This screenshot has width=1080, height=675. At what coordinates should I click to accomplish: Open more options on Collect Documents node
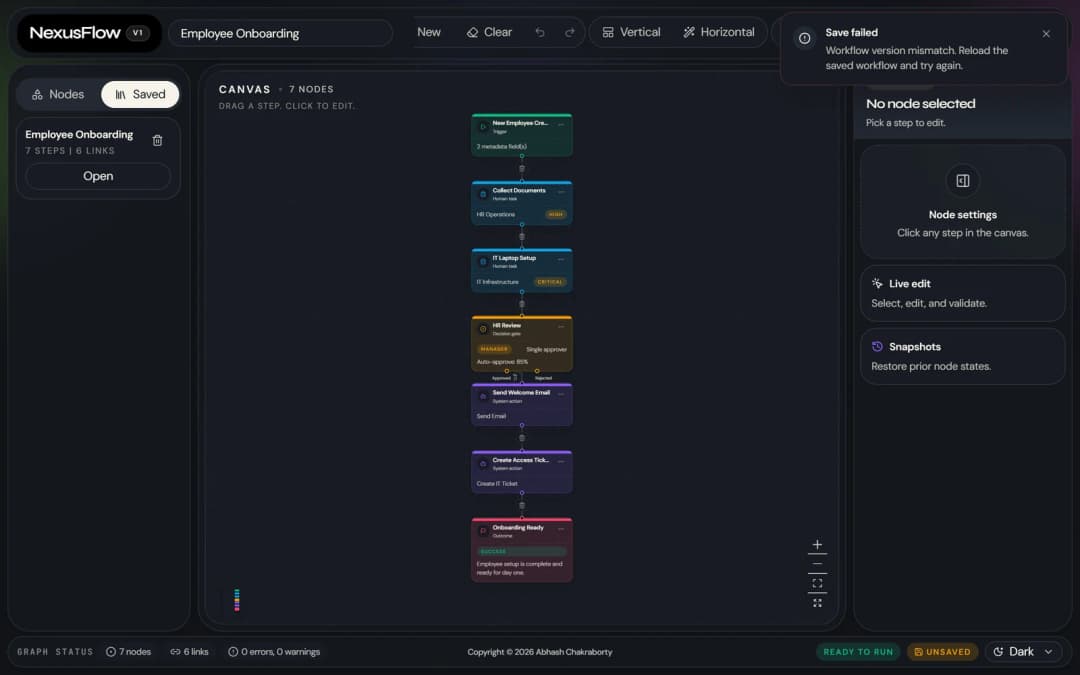pos(561,192)
